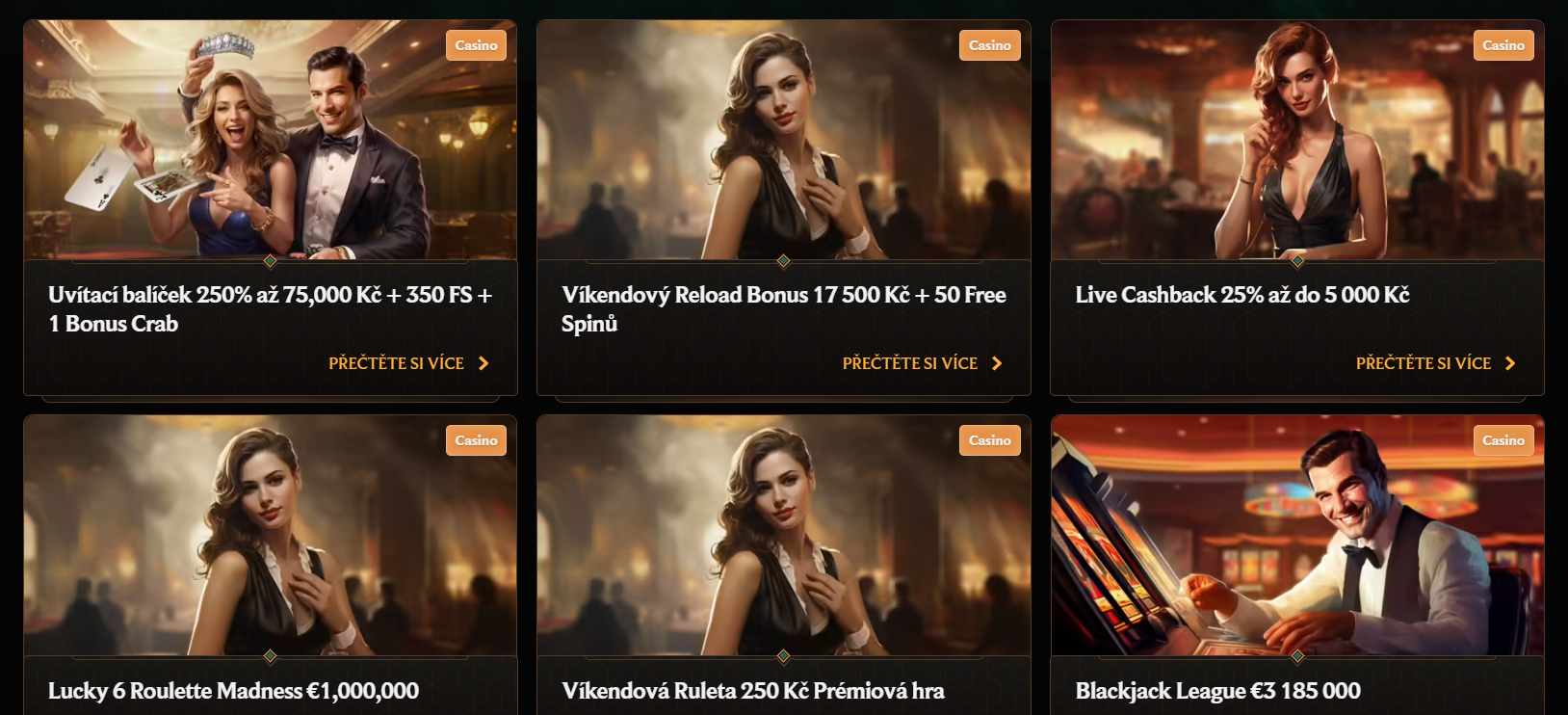Screen dimensions: 1568x715
Task: Select the Live Cashback 25% promotion title
Action: (x=1242, y=295)
